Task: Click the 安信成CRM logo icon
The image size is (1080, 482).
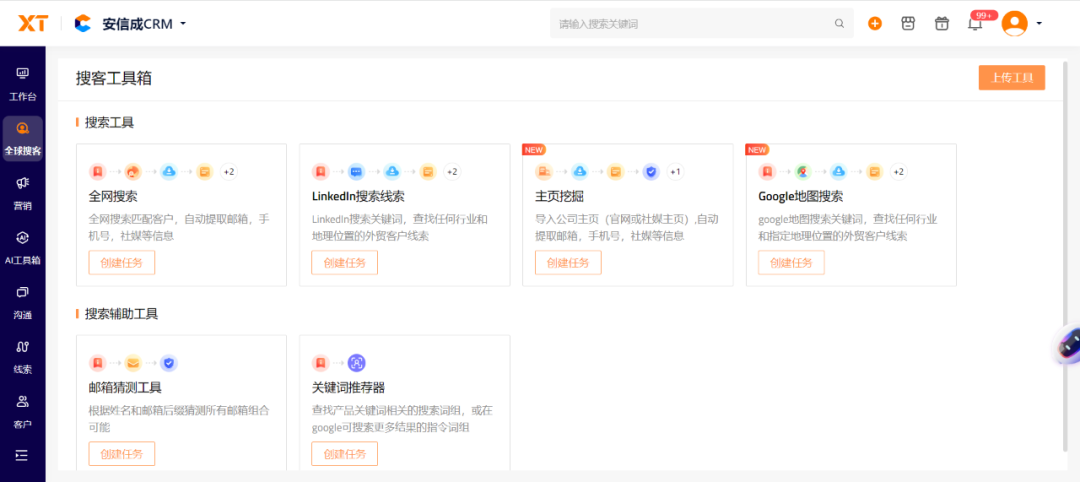Action: [x=83, y=23]
